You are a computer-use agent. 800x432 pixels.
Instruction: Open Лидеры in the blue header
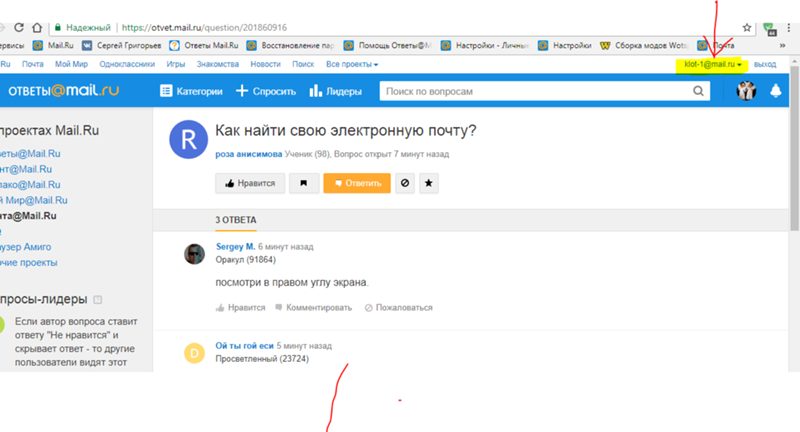tap(336, 91)
